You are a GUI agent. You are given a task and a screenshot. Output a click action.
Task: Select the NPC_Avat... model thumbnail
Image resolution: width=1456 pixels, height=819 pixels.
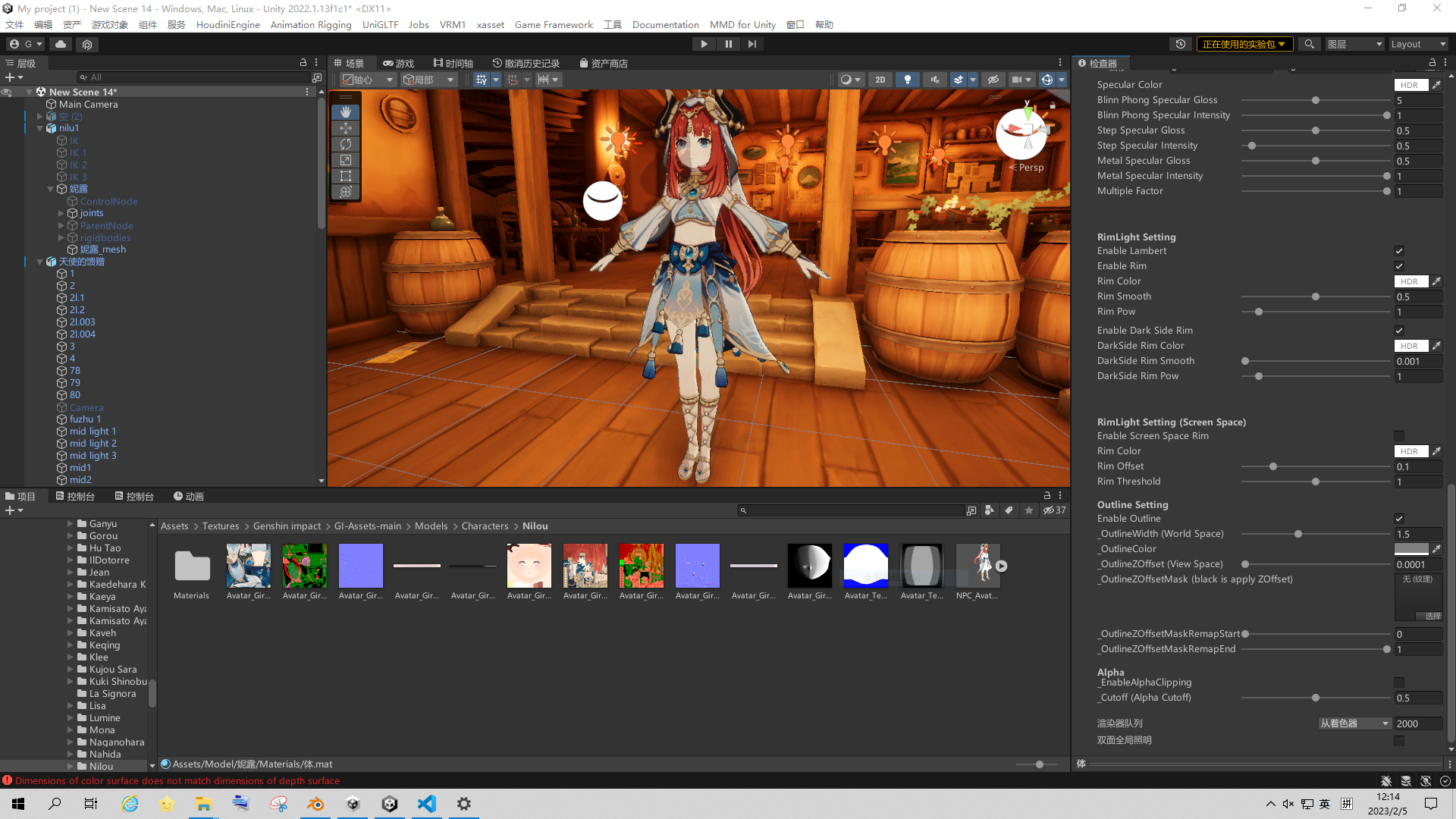977,566
